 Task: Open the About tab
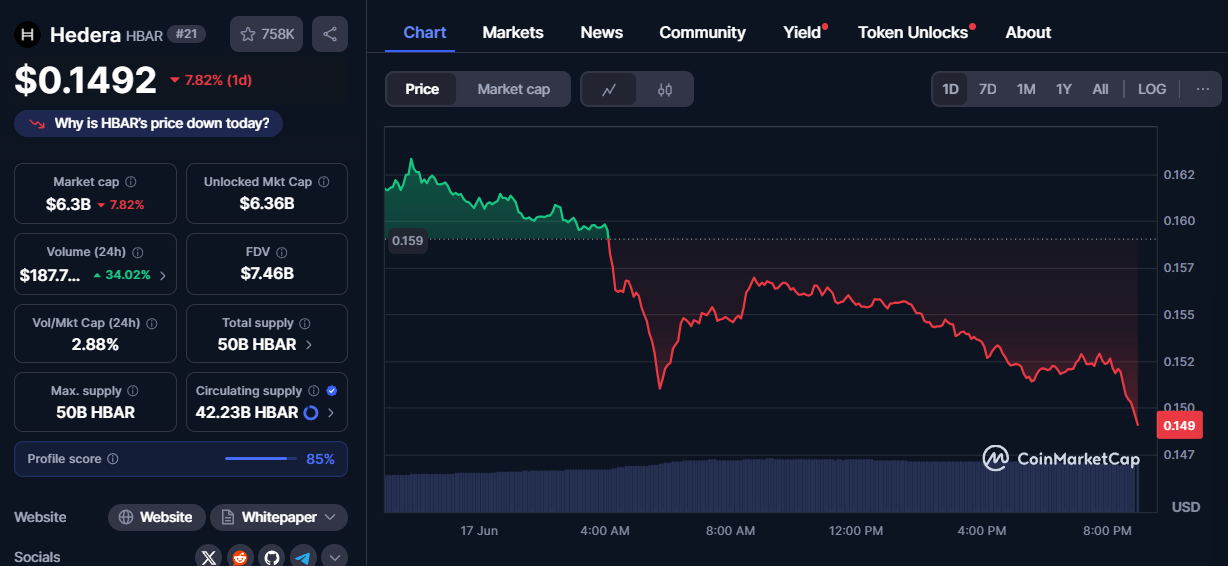(1028, 32)
